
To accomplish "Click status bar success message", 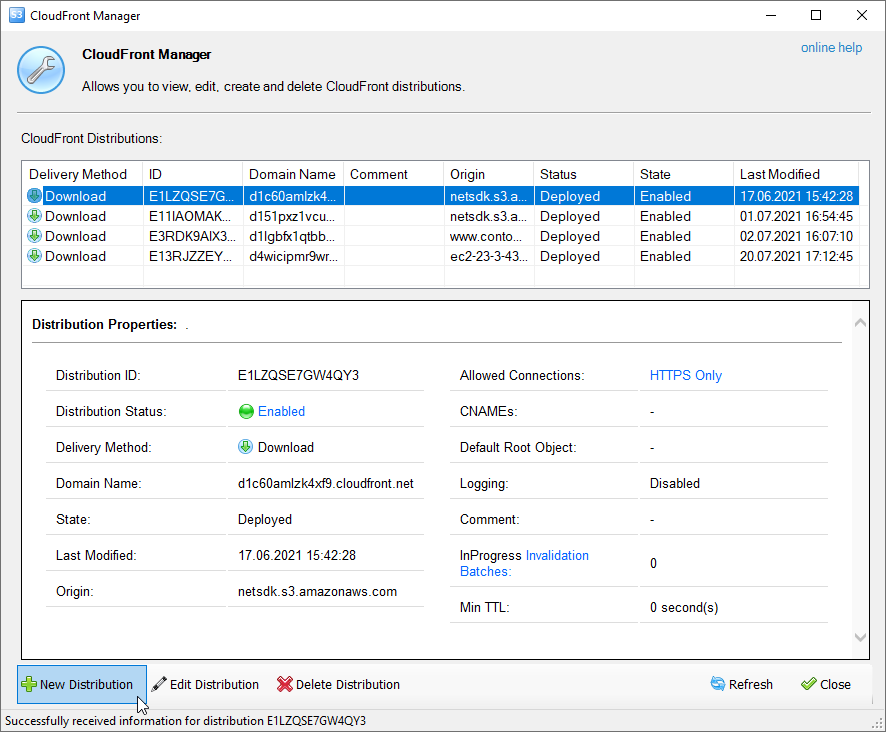I will pyautogui.click(x=185, y=721).
